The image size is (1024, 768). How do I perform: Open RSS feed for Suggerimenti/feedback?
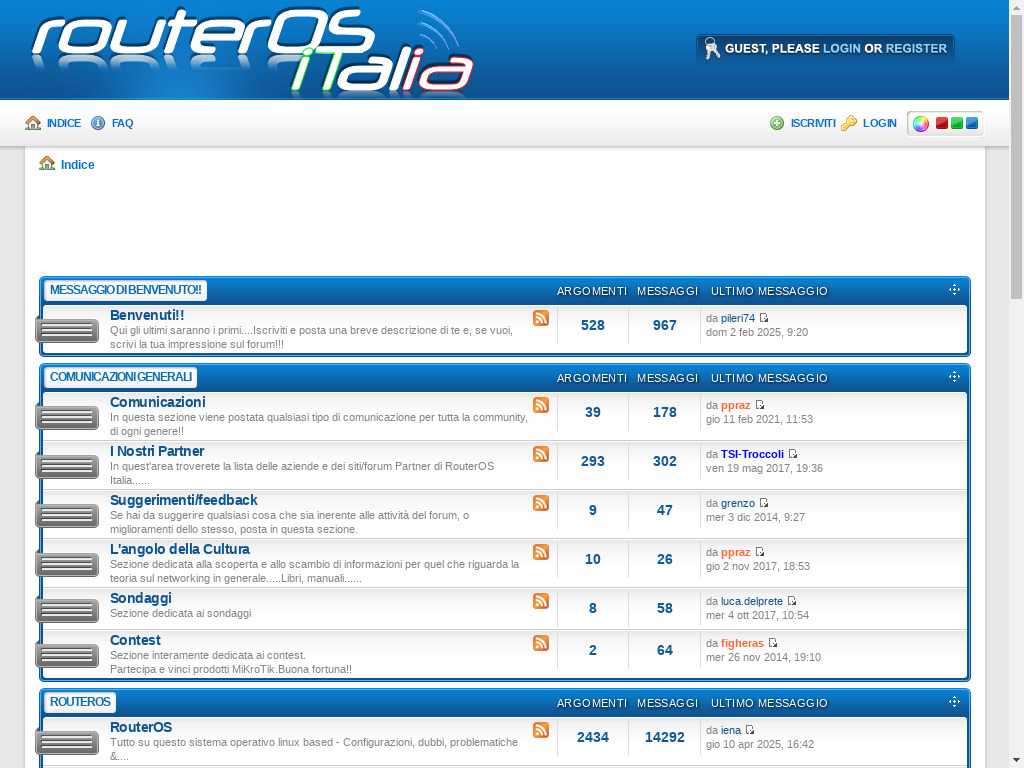click(541, 503)
